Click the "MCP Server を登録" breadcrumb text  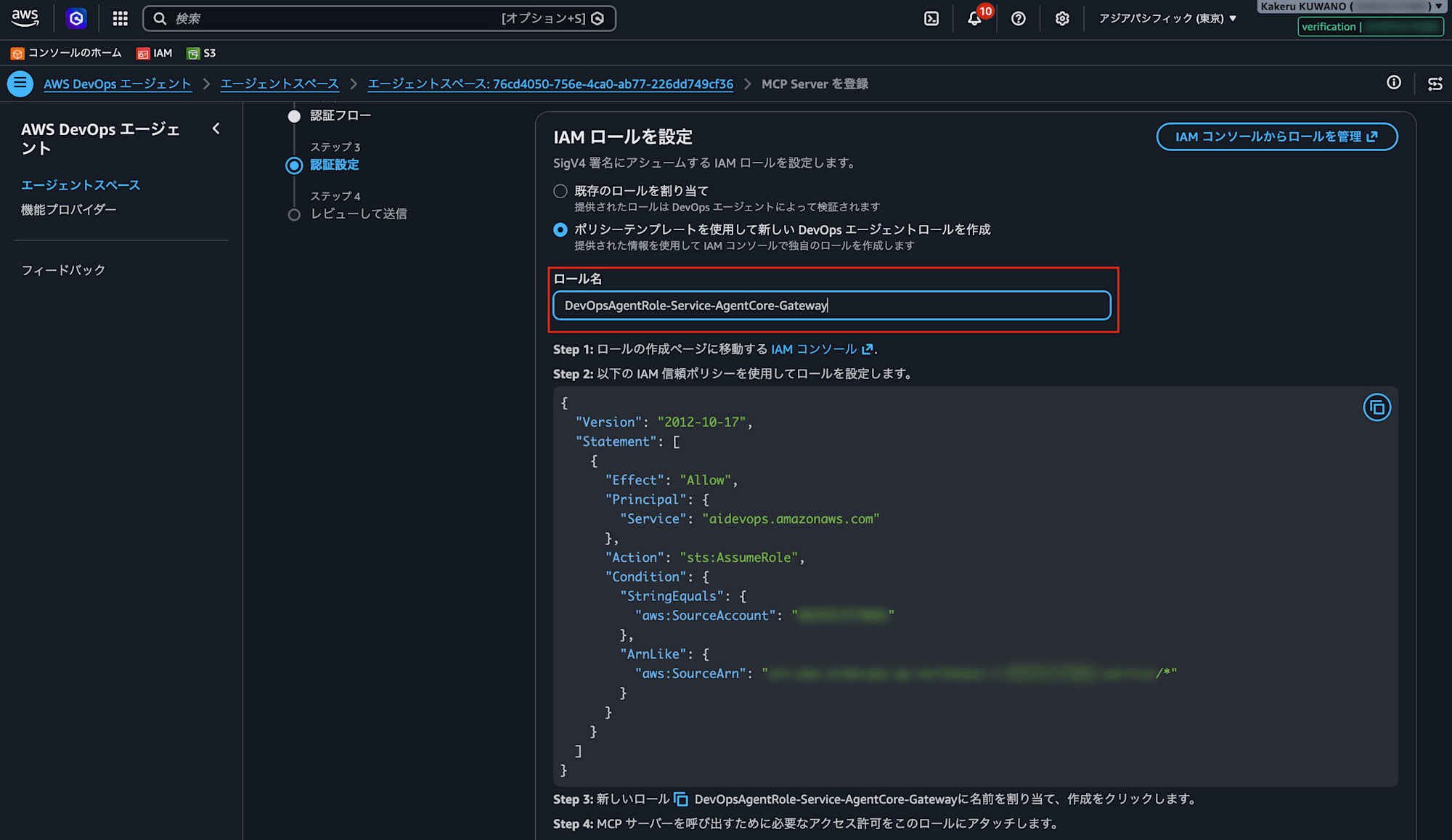[815, 83]
